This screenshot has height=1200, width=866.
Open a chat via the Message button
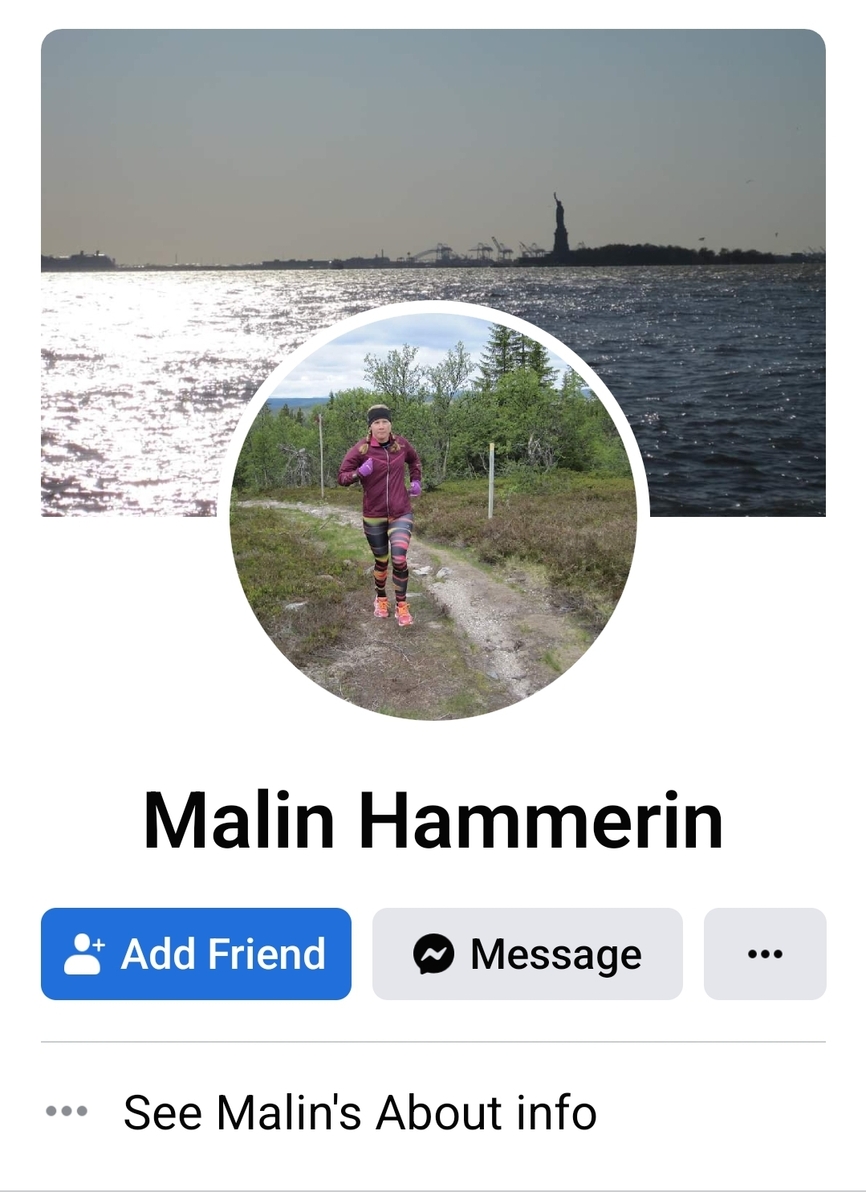[528, 954]
